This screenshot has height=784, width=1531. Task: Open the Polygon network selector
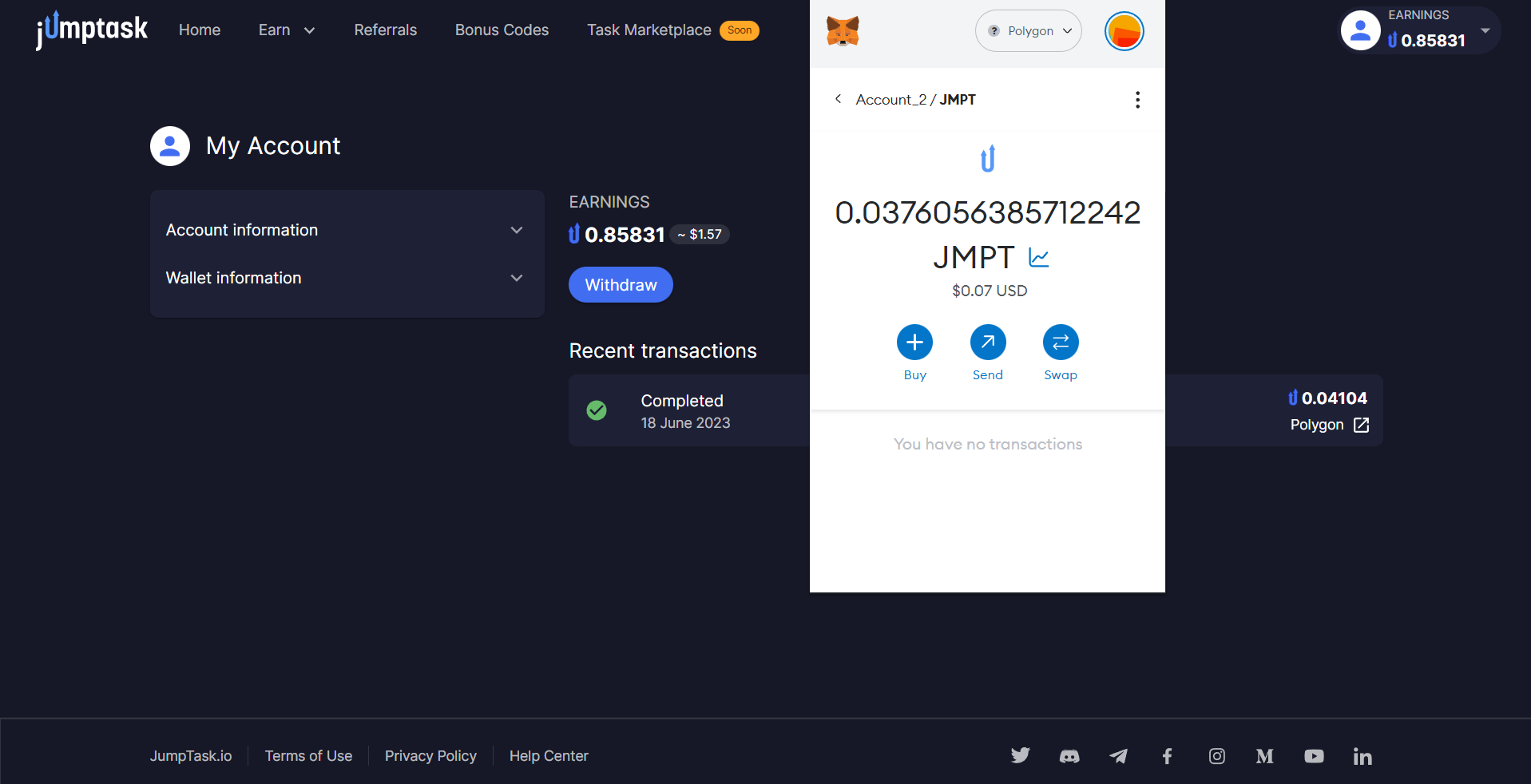(x=1029, y=31)
